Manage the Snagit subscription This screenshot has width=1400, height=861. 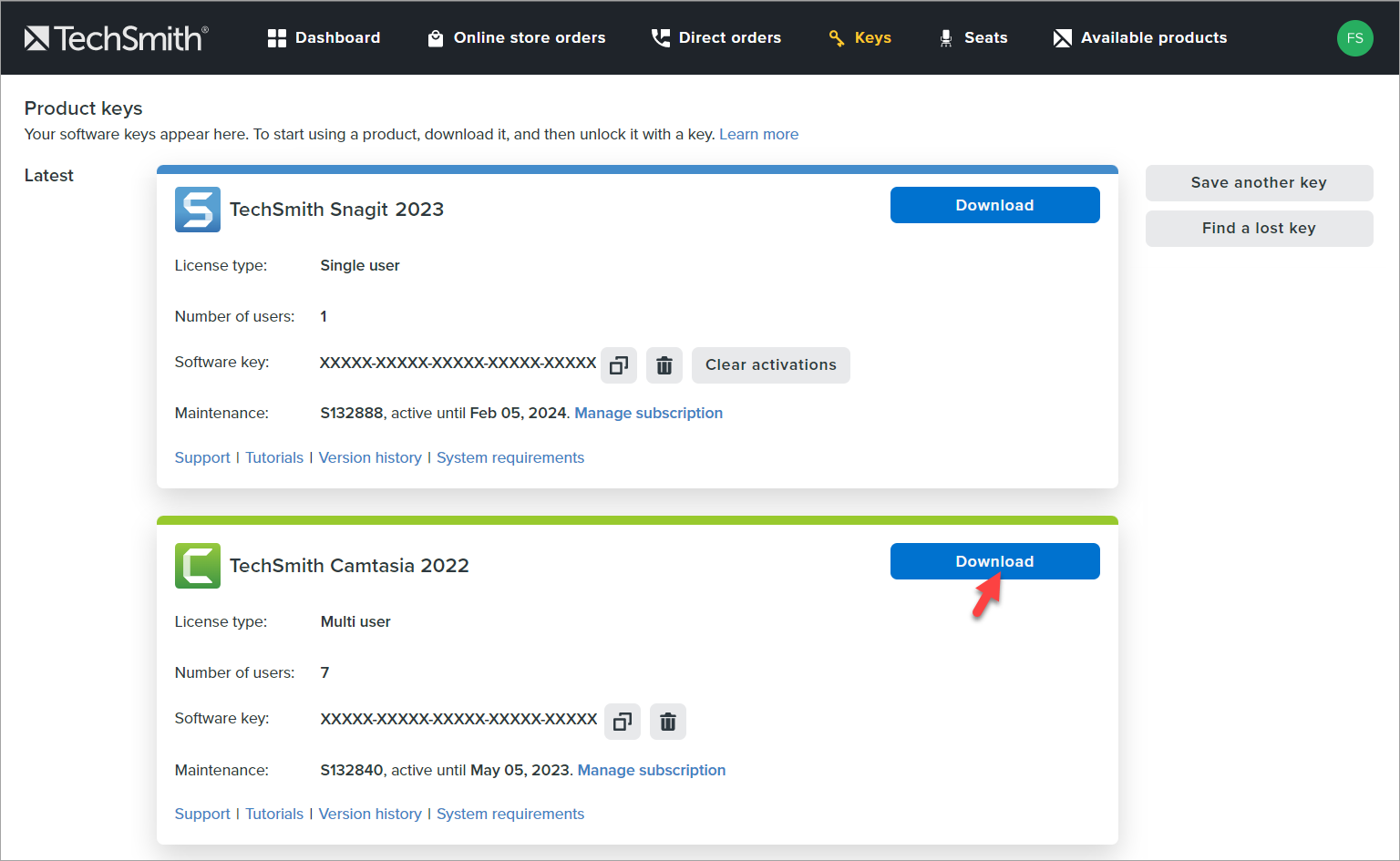click(648, 413)
